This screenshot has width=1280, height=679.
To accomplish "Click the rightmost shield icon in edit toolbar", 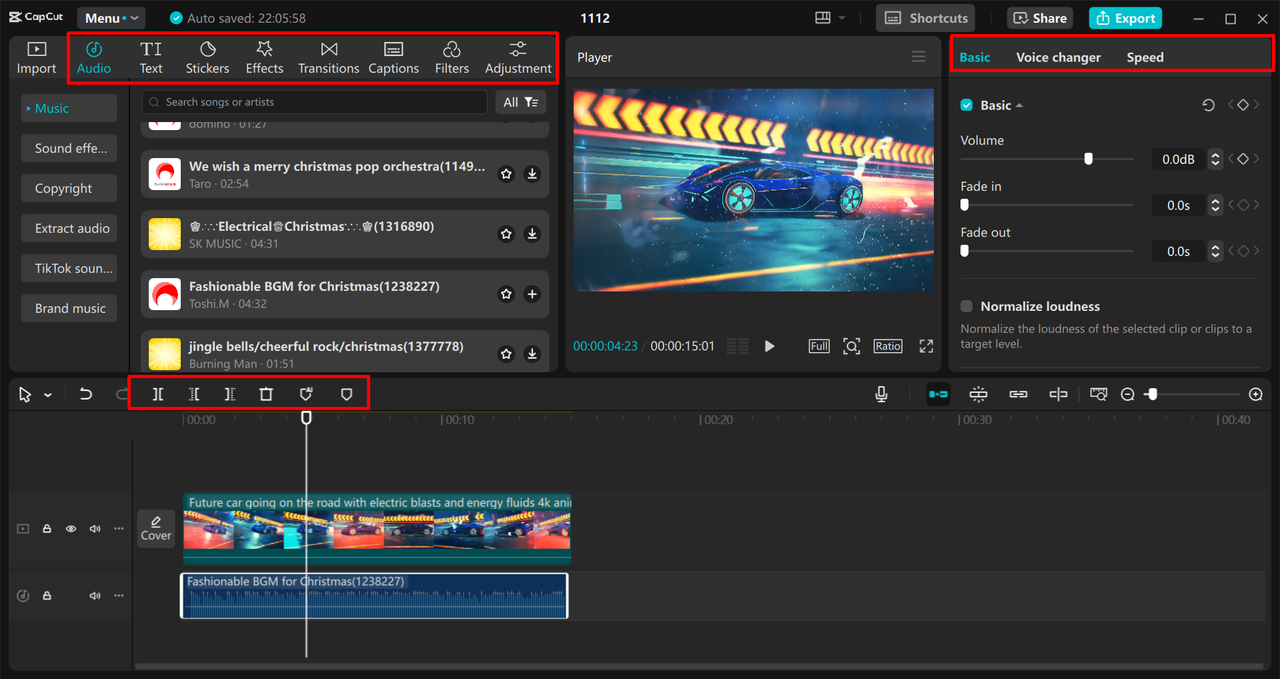I will click(346, 394).
